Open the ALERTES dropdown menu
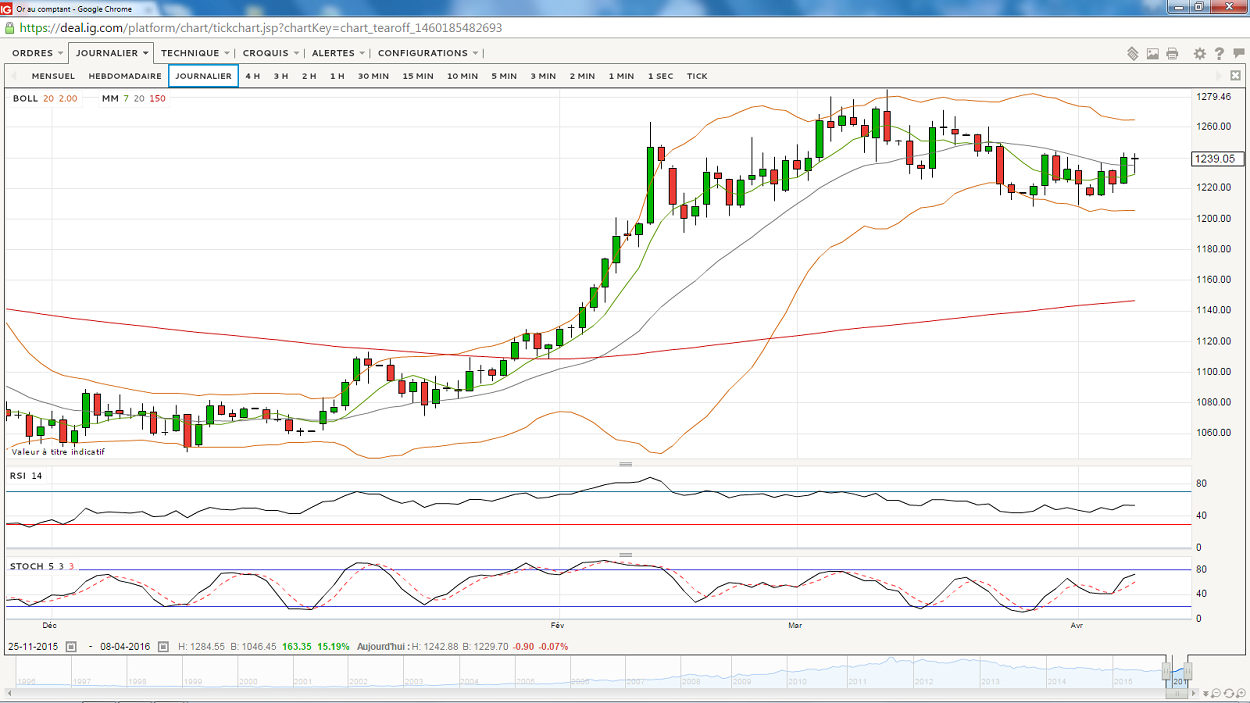Screen dimensions: 1250x703 tap(338, 53)
